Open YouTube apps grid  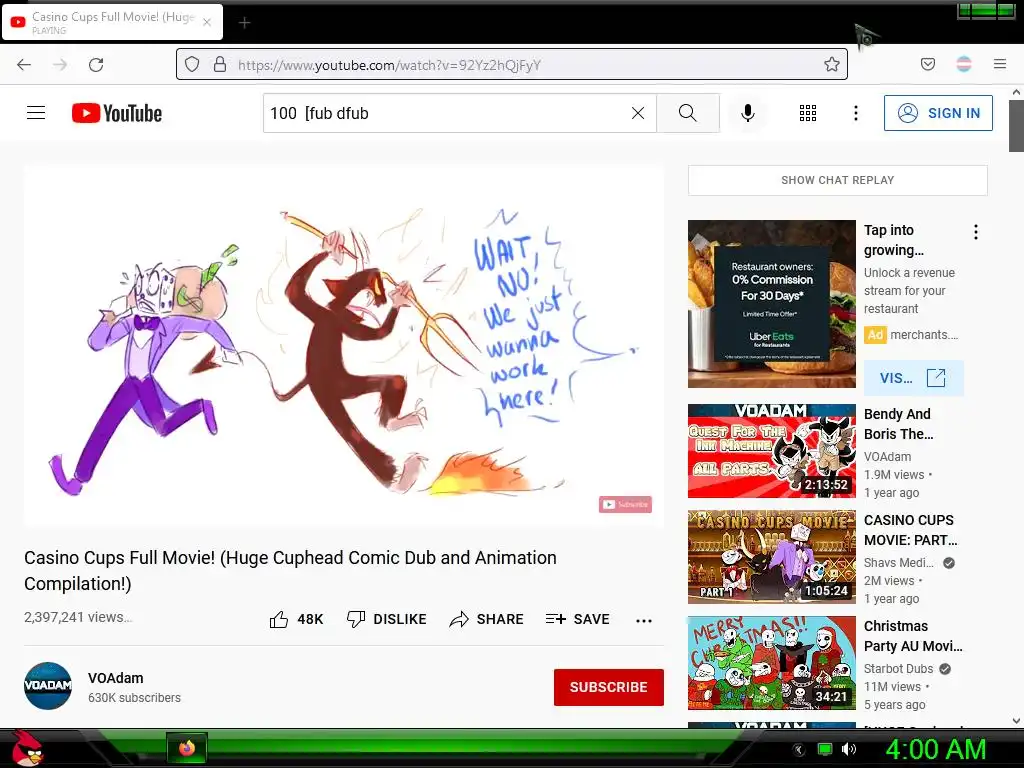pyautogui.click(x=808, y=113)
